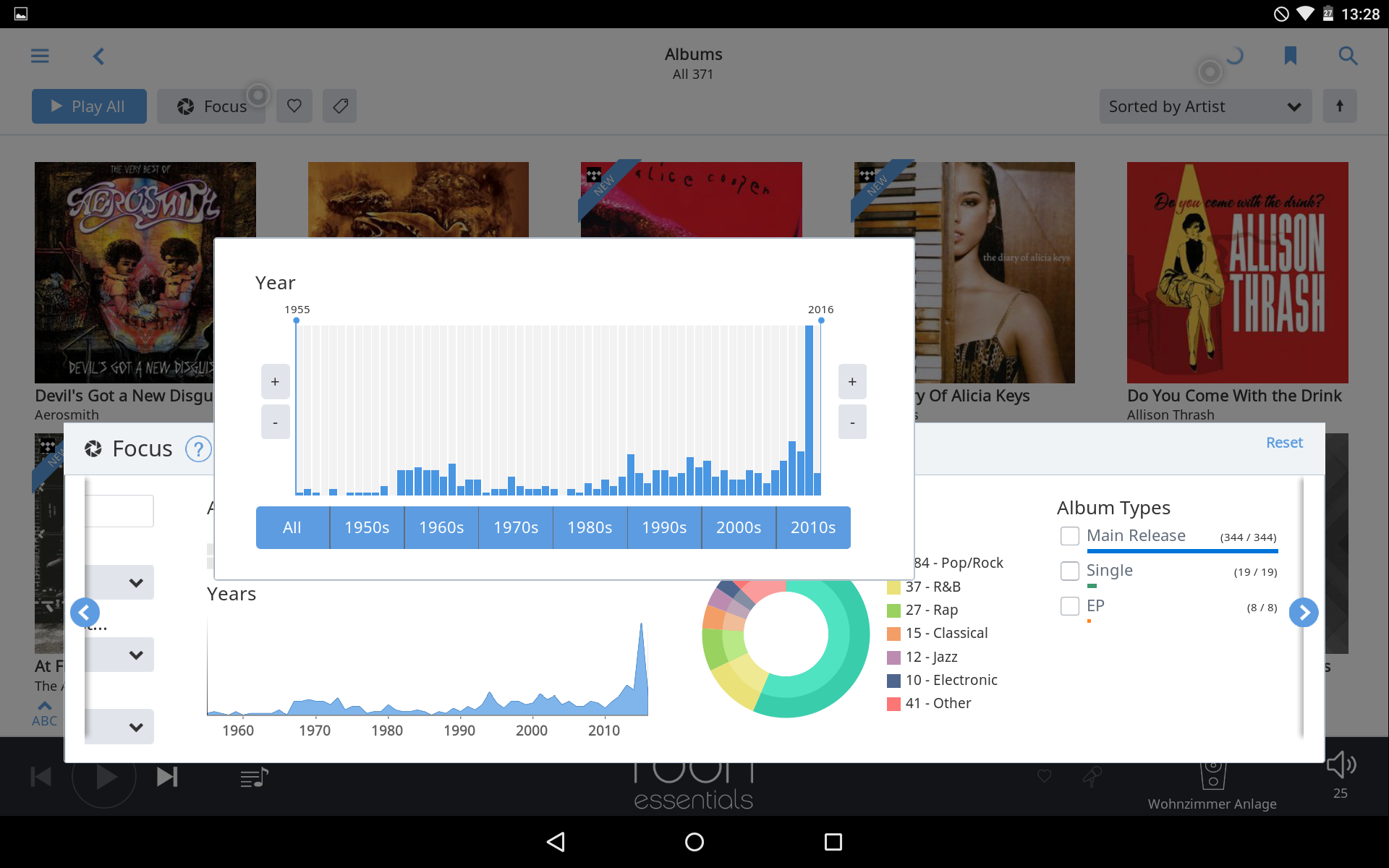The image size is (1389, 868).
Task: Skip to next track
Action: coord(167,777)
